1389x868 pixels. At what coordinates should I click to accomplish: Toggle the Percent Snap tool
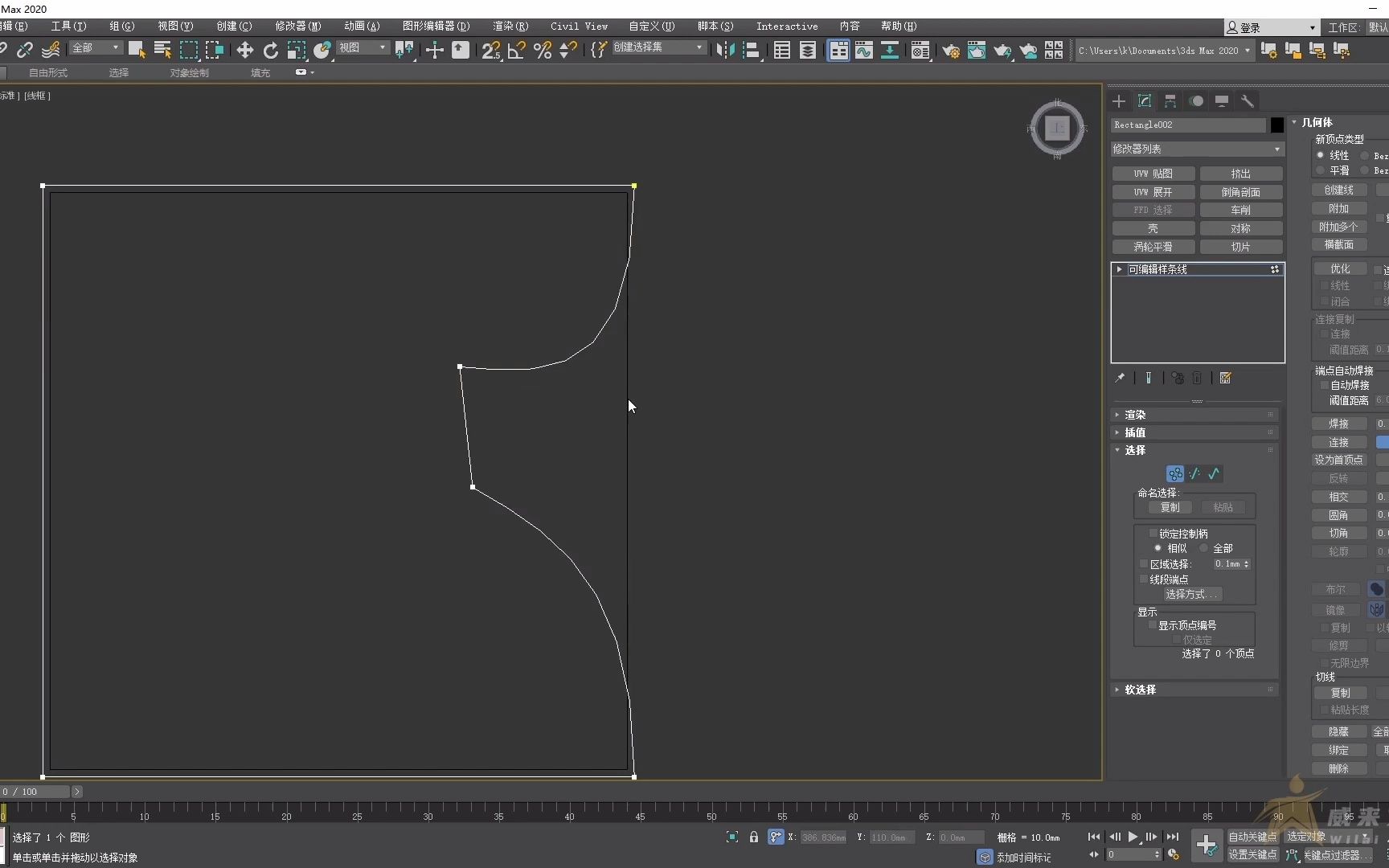tap(543, 50)
